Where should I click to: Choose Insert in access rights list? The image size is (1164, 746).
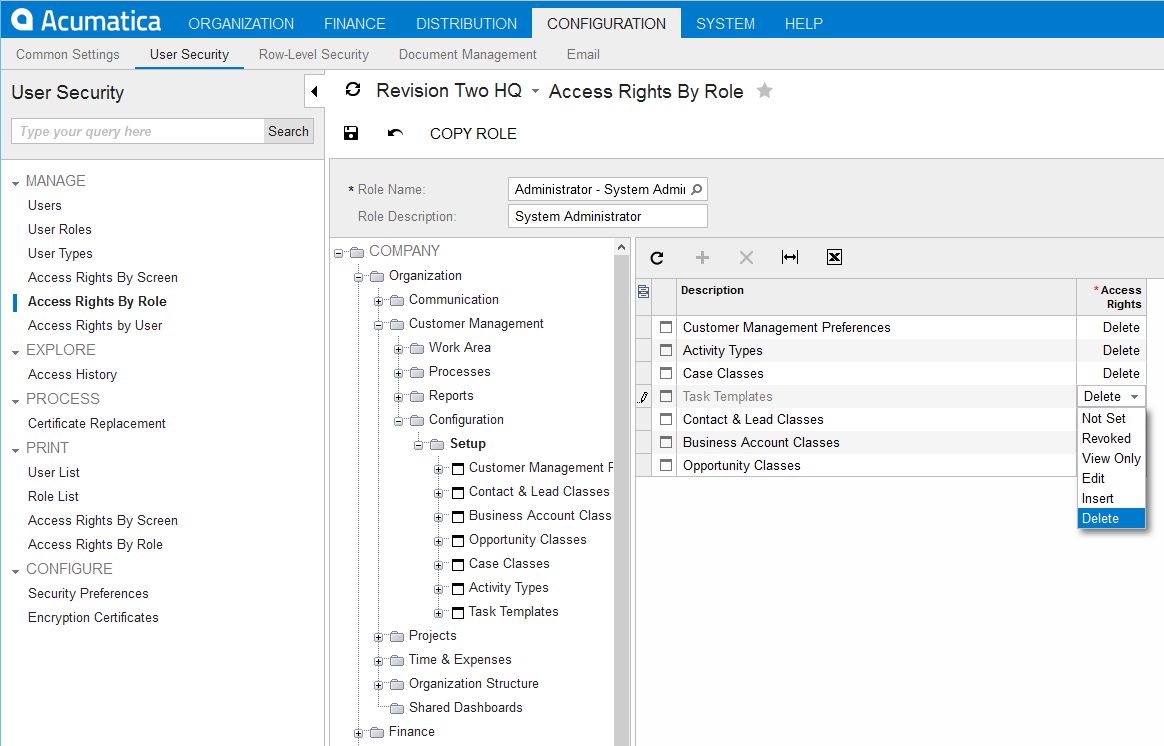point(1111,499)
